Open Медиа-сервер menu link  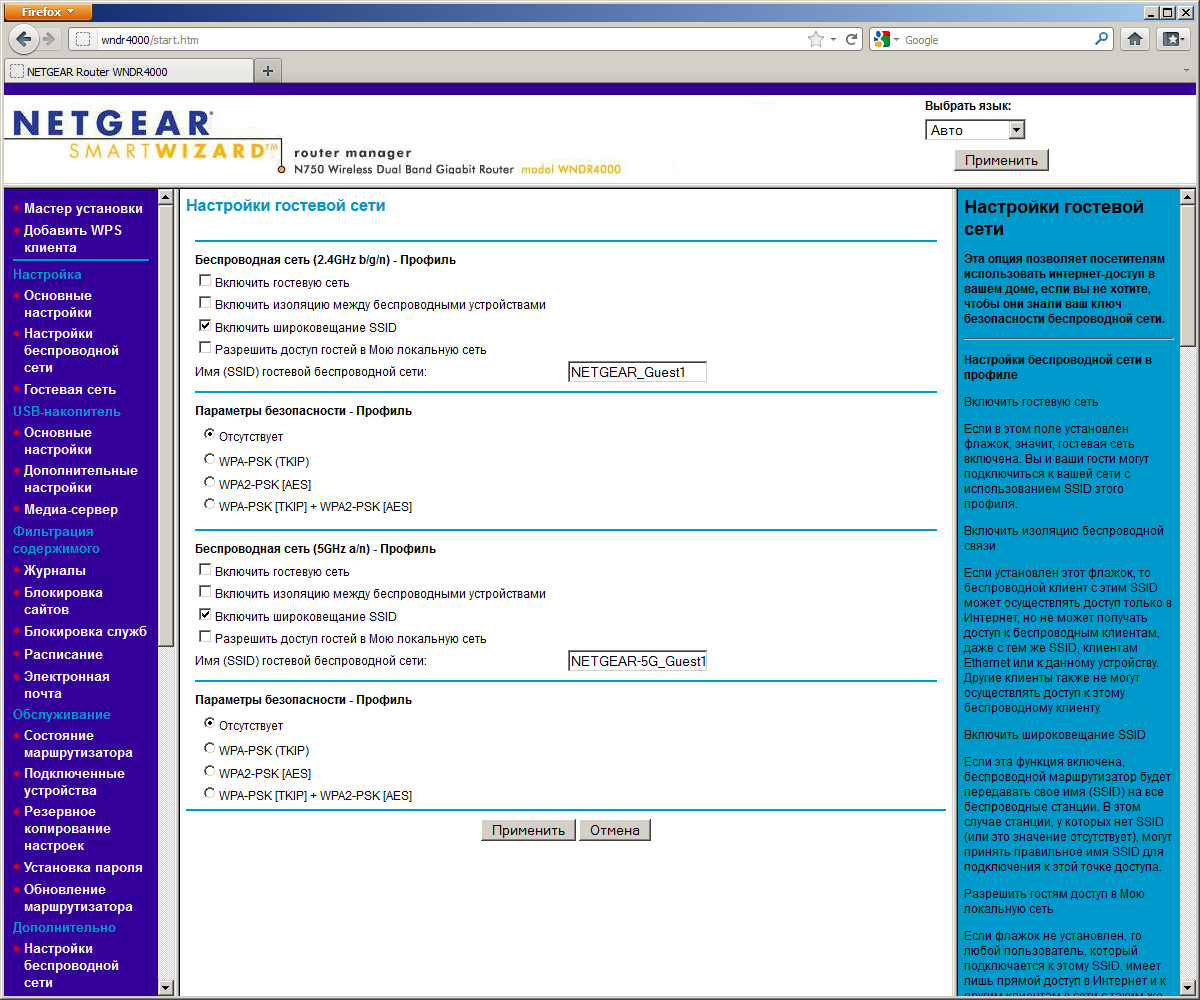(71, 510)
